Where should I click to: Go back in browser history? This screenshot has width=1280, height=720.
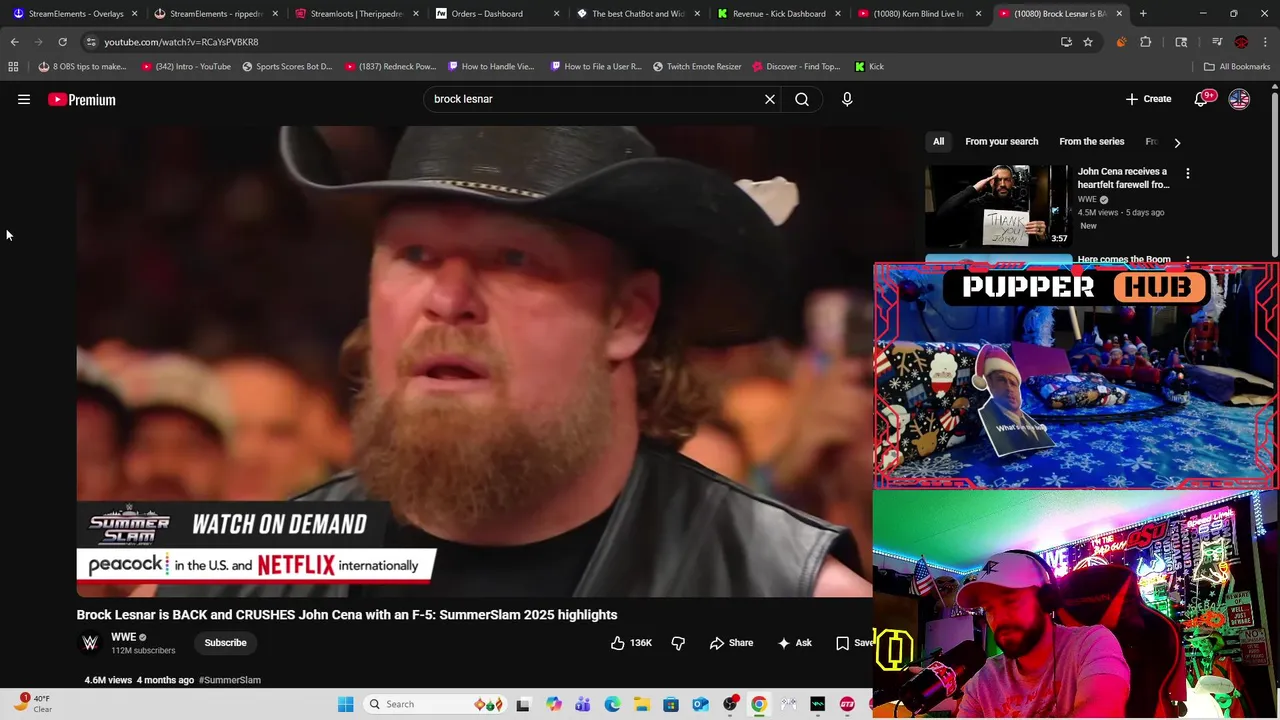click(x=14, y=42)
